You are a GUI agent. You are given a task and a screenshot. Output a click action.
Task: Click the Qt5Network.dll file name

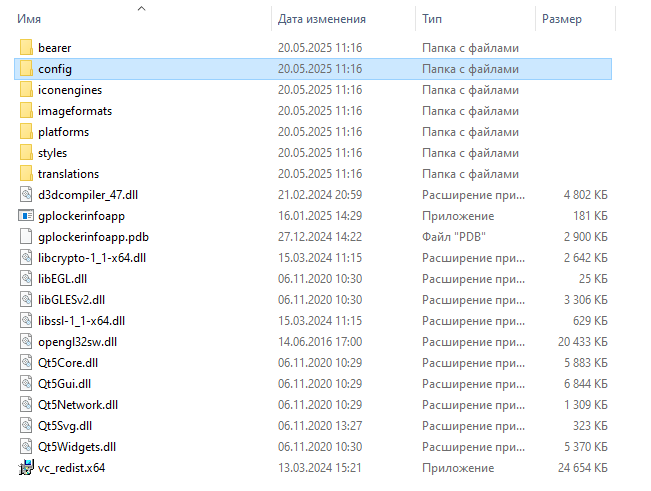78,405
